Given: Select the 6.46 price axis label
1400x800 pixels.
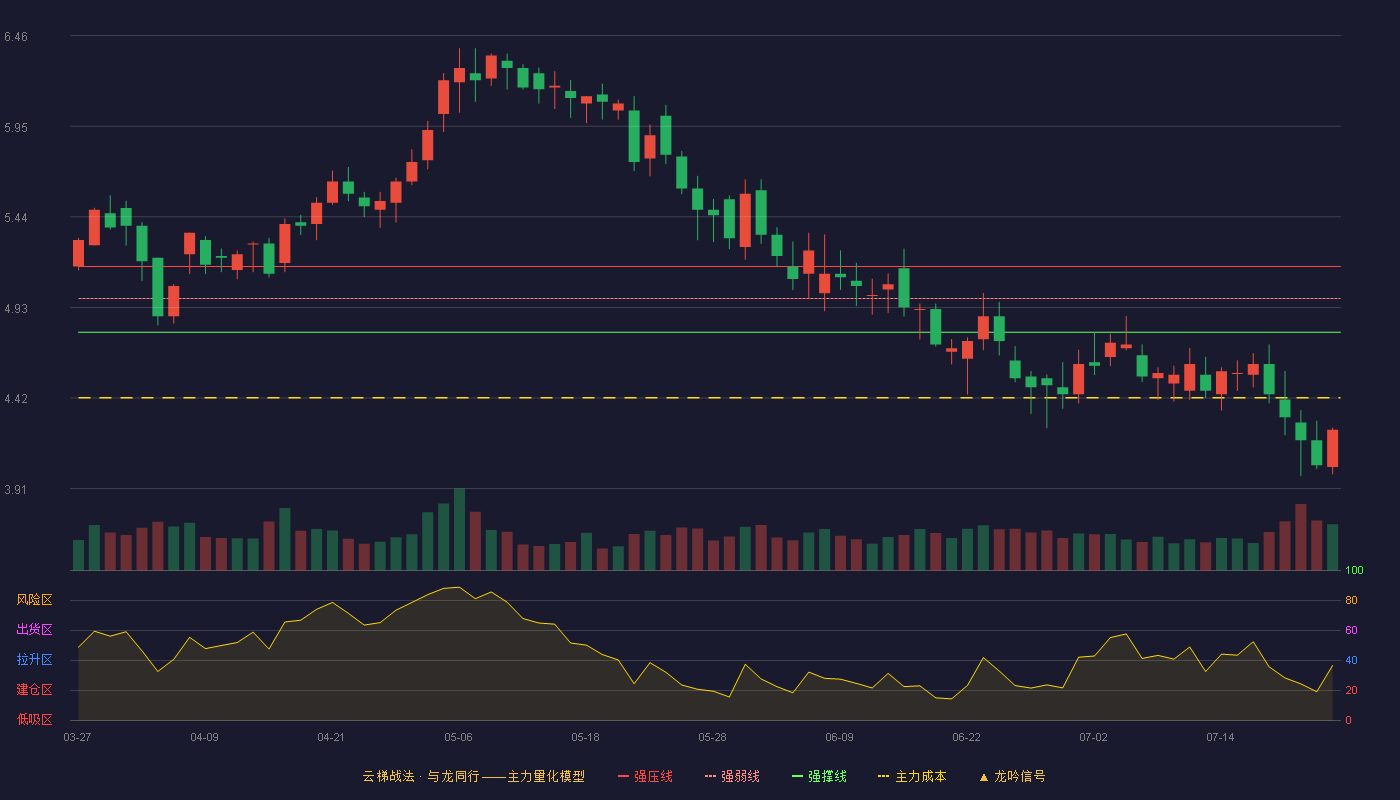Looking at the screenshot, I should click(x=16, y=37).
